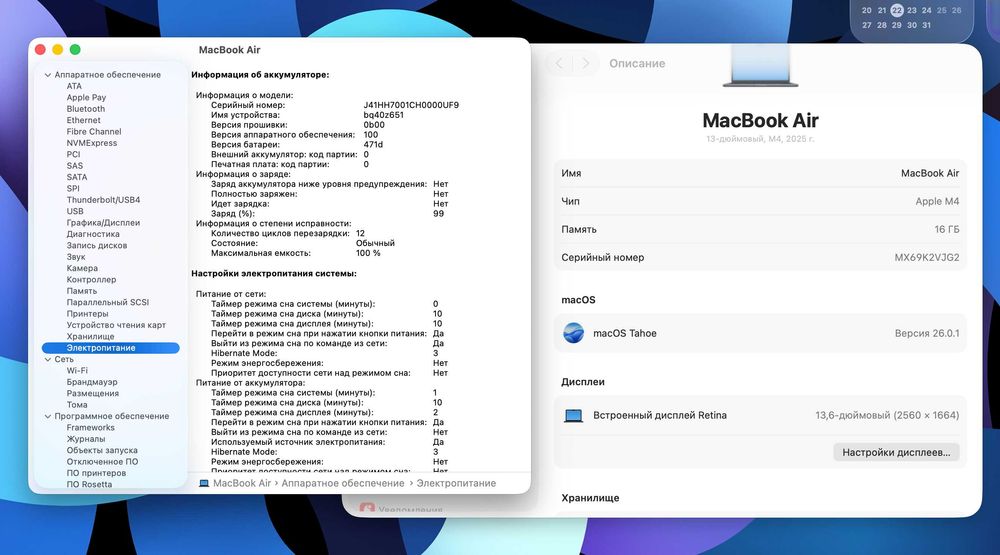Click the Имя row MacBook Air value
The width and height of the screenshot is (1000, 555).
930,174
